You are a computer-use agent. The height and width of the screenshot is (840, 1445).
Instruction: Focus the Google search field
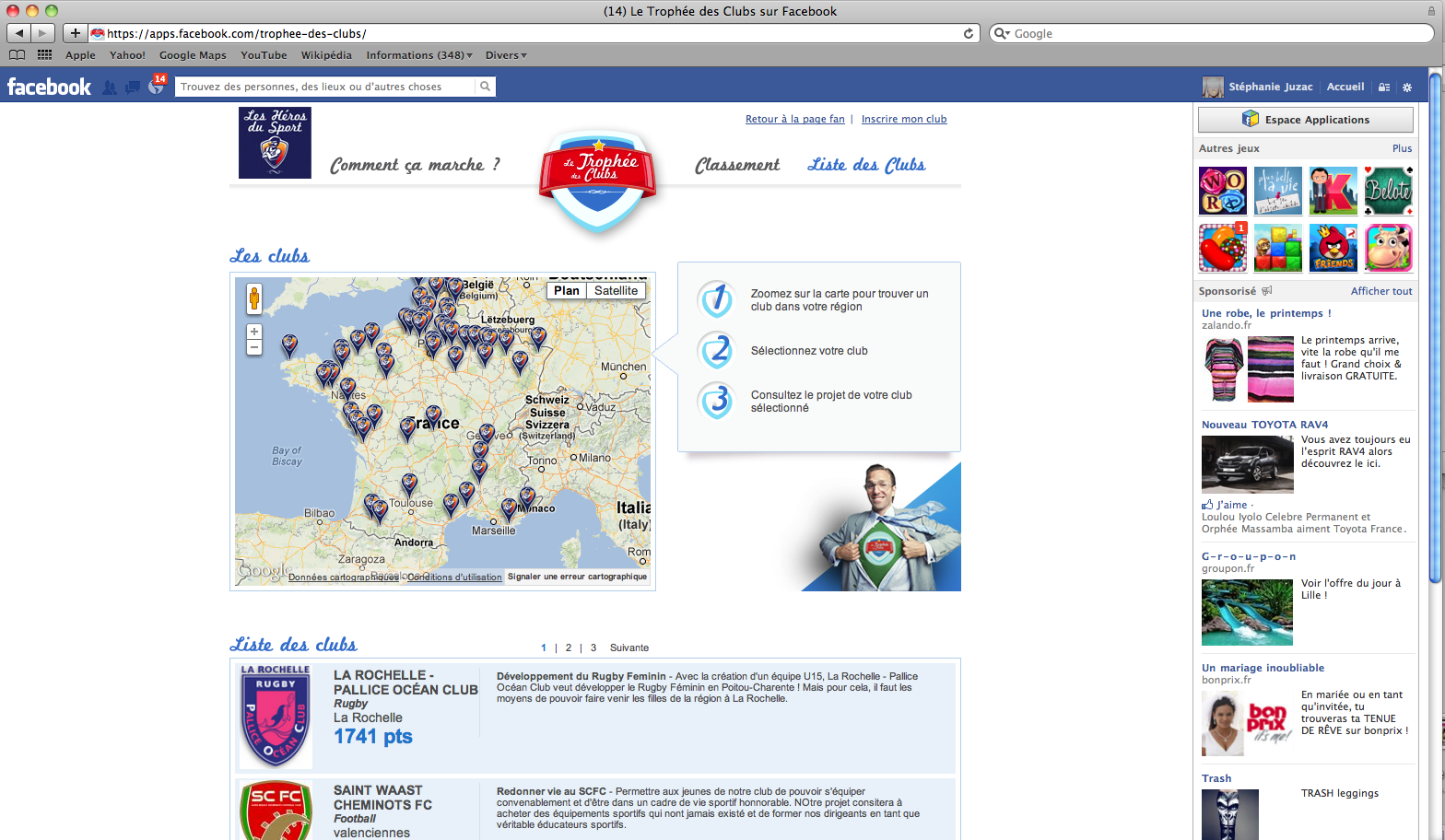tap(1212, 33)
